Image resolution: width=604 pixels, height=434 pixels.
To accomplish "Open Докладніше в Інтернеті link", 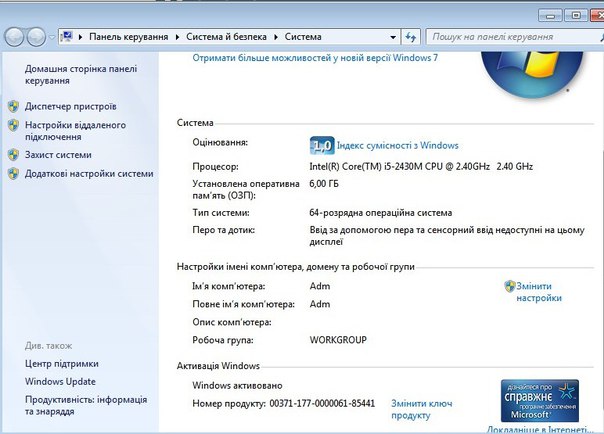I will tap(540, 429).
